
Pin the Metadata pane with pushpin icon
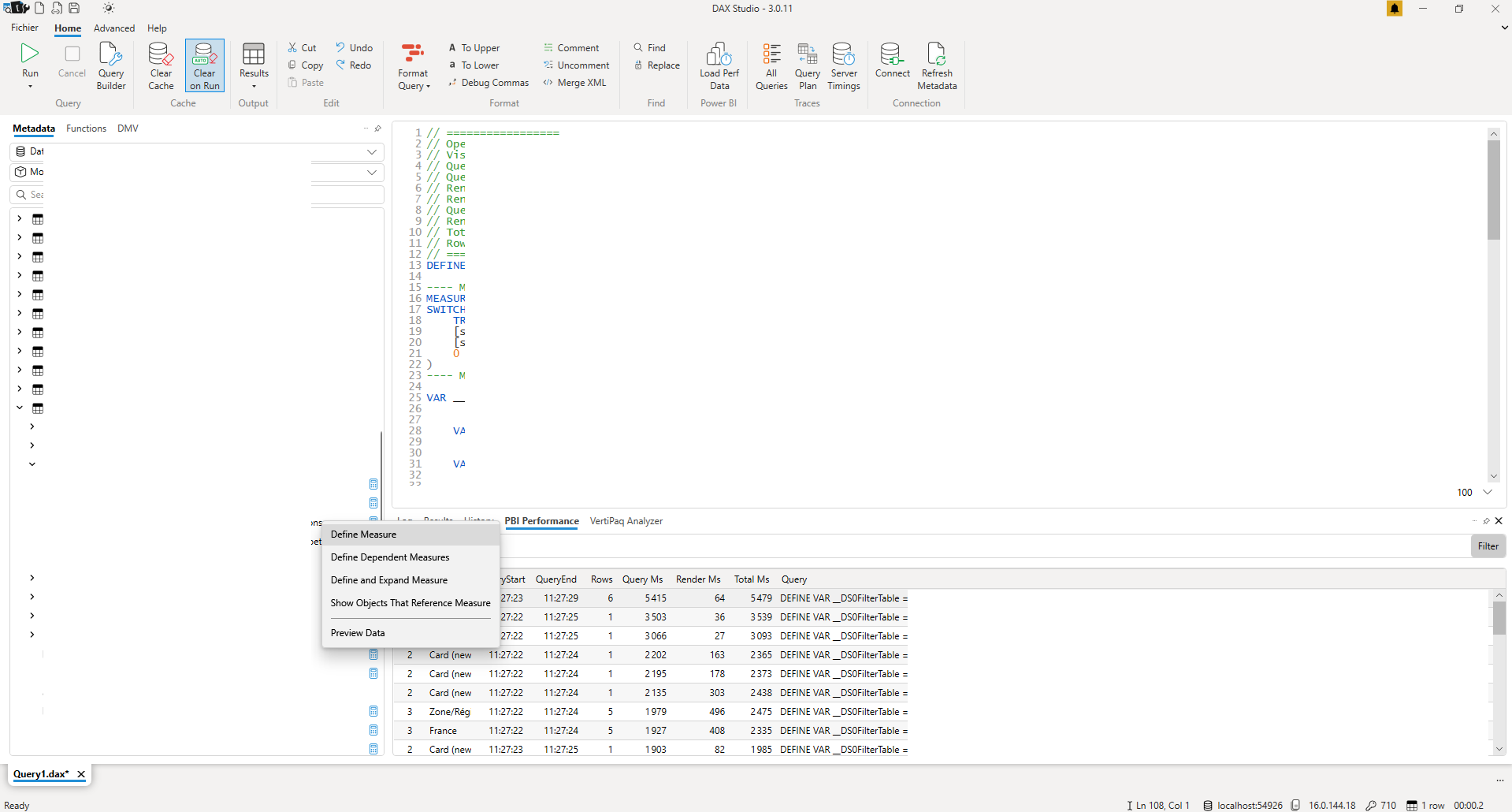[378, 129]
